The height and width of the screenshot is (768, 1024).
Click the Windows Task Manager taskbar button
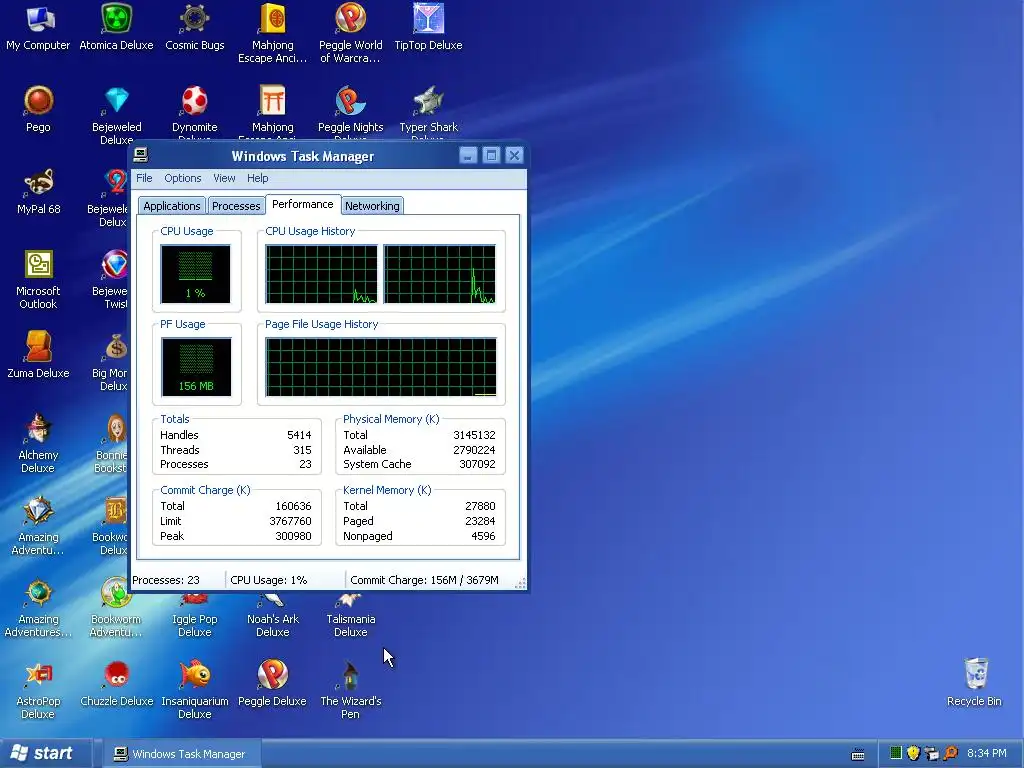coord(183,754)
